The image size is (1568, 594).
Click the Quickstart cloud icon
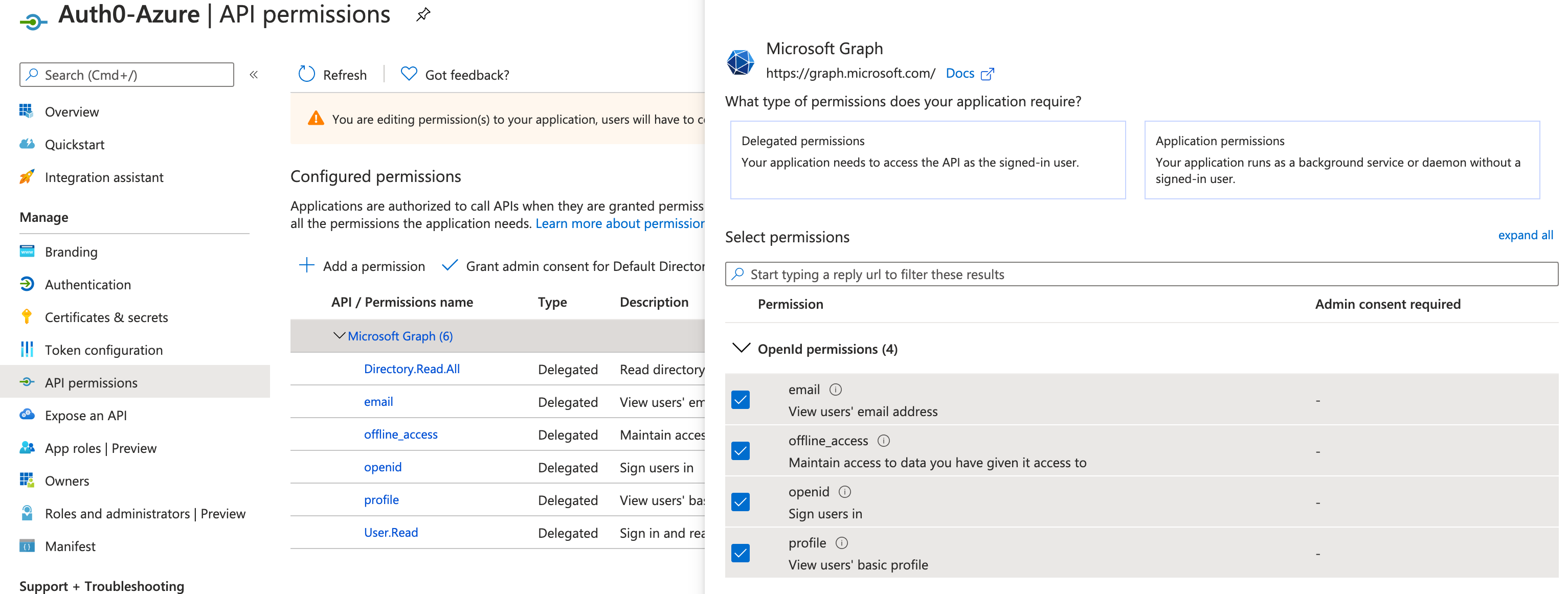pos(27,144)
